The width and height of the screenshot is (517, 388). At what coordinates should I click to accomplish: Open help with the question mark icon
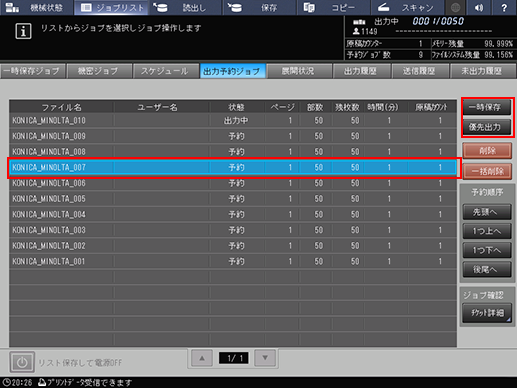[x=504, y=7]
